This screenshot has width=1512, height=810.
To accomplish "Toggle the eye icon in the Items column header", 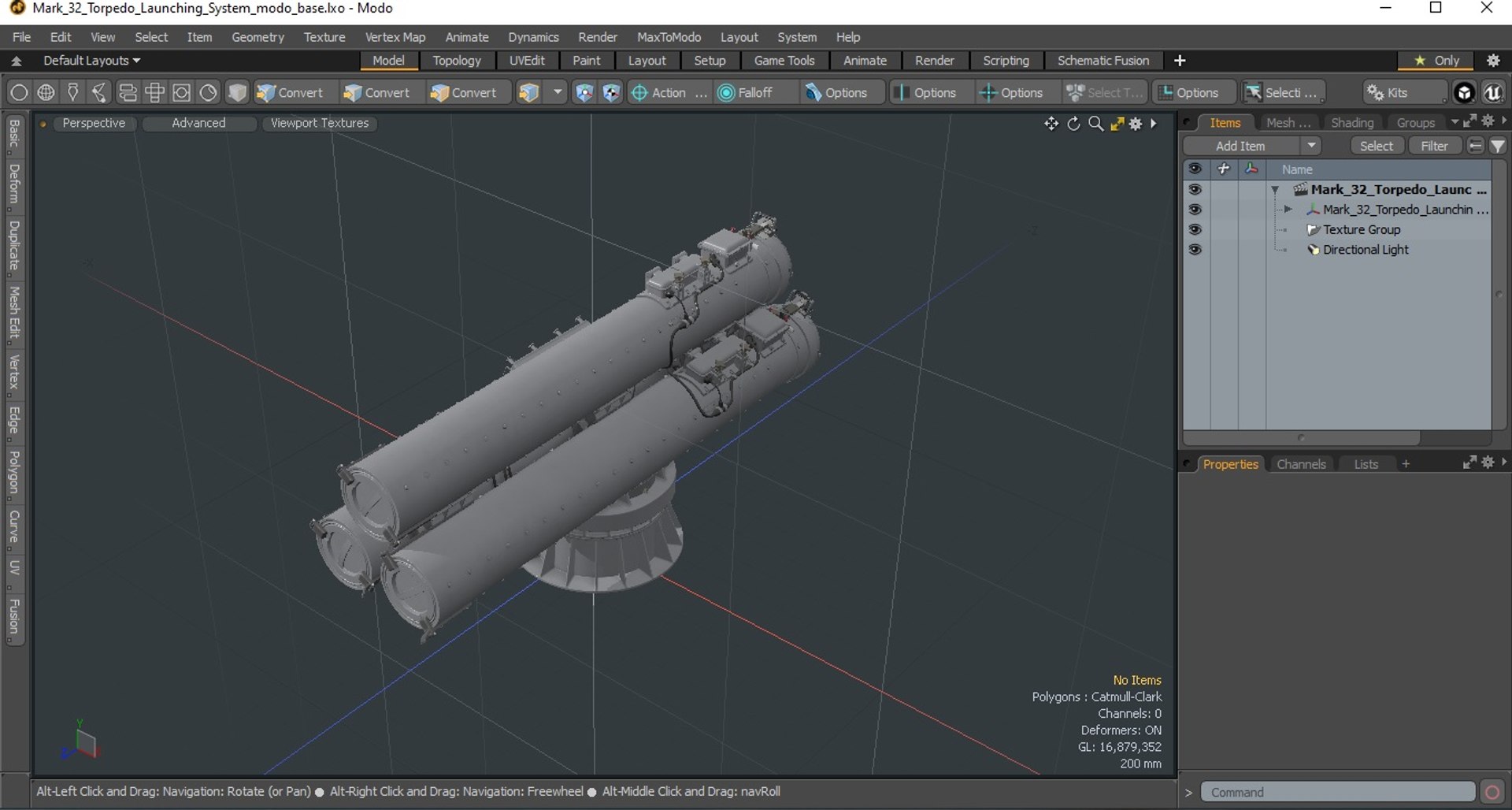I will (1195, 169).
